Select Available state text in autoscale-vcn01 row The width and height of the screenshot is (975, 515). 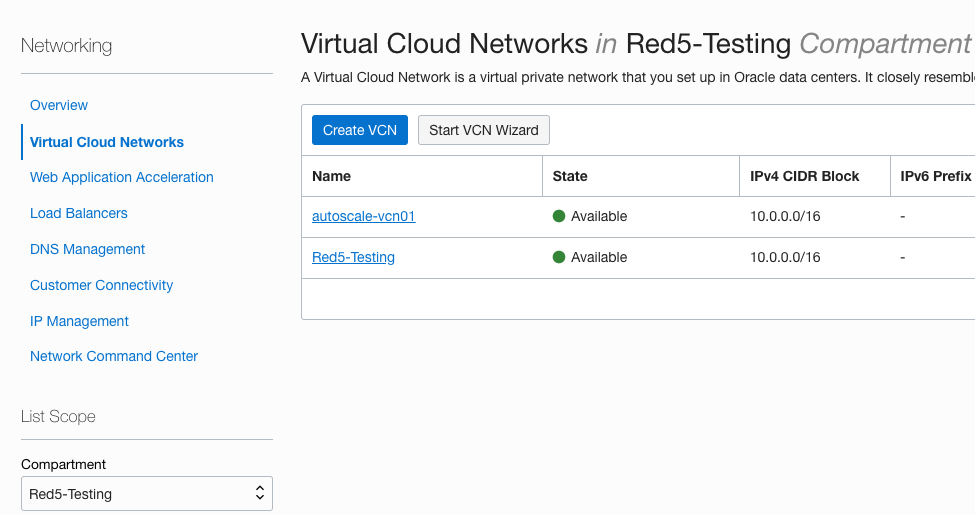pos(599,216)
